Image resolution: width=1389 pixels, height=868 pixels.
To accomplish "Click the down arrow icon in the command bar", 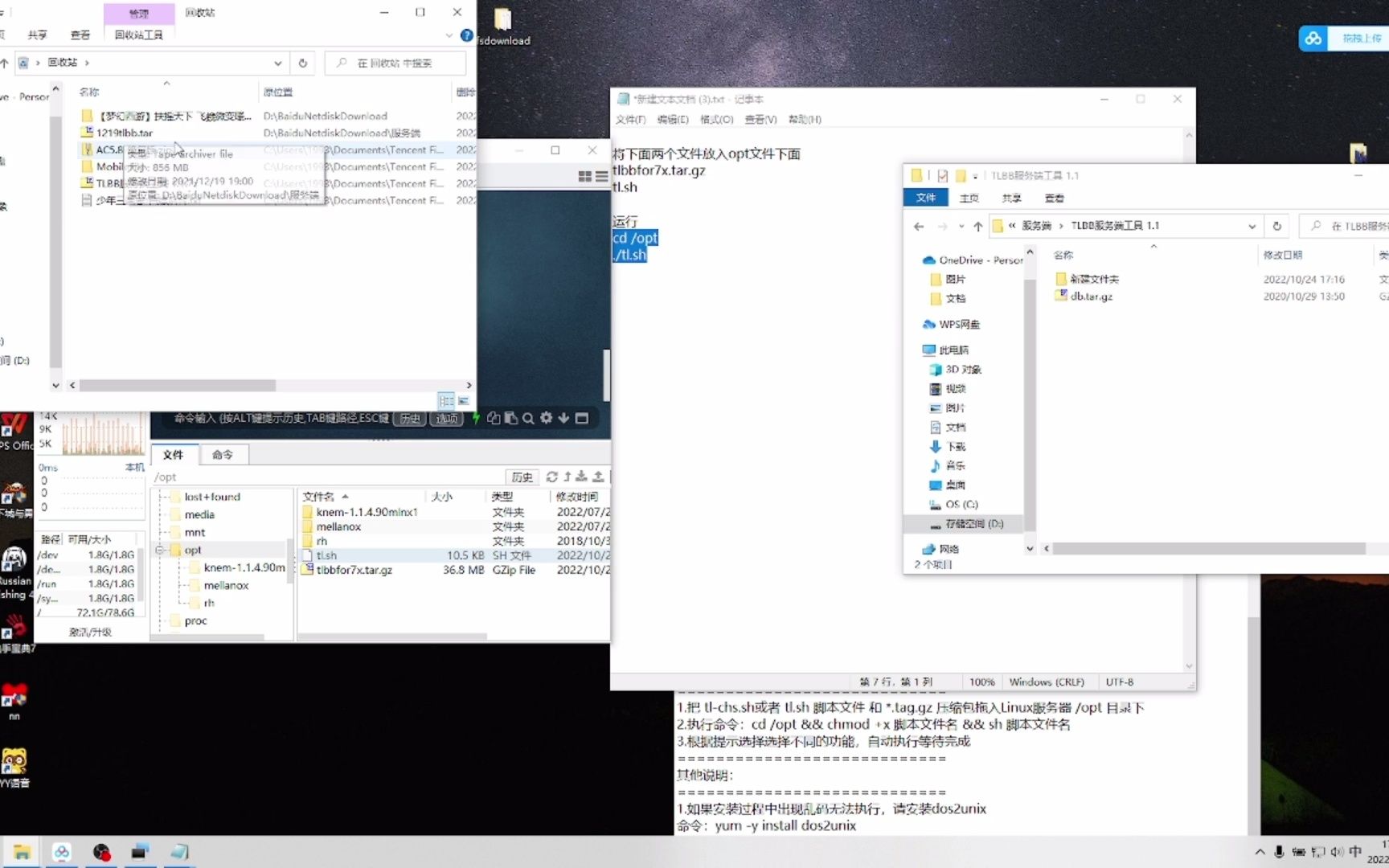I will tap(563, 418).
